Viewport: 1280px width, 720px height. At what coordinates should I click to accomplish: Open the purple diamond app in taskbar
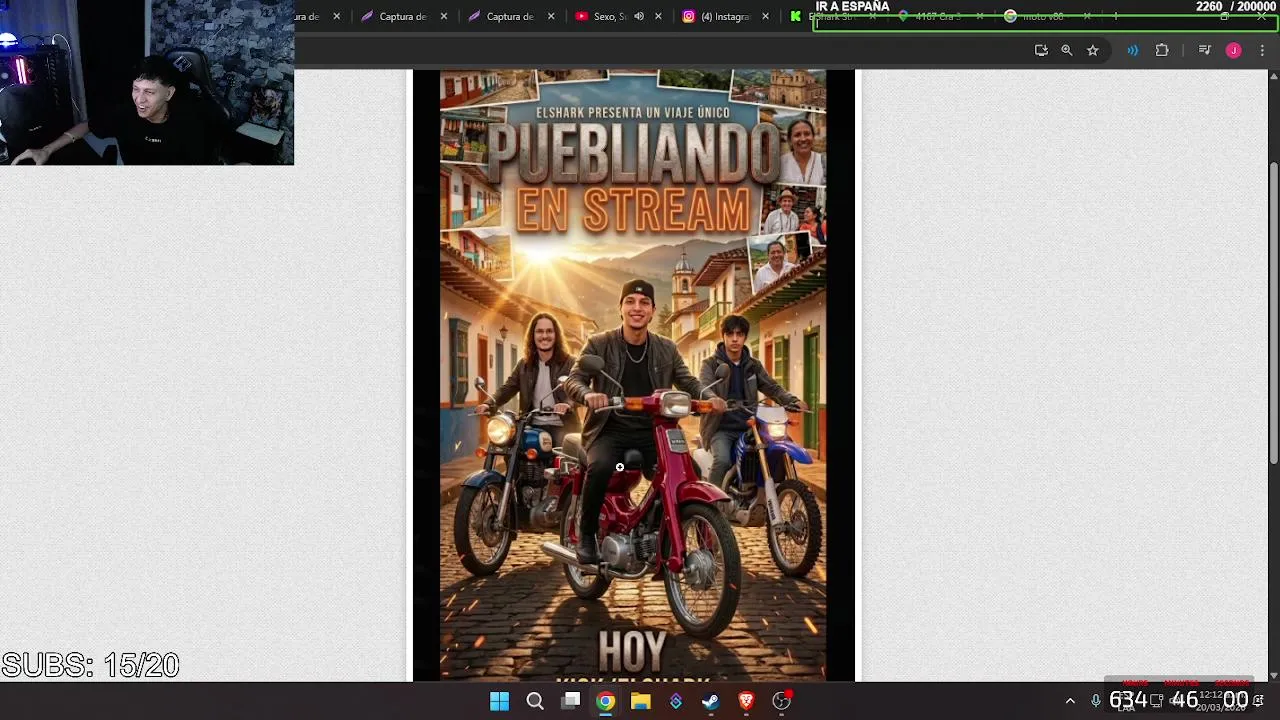[x=676, y=701]
